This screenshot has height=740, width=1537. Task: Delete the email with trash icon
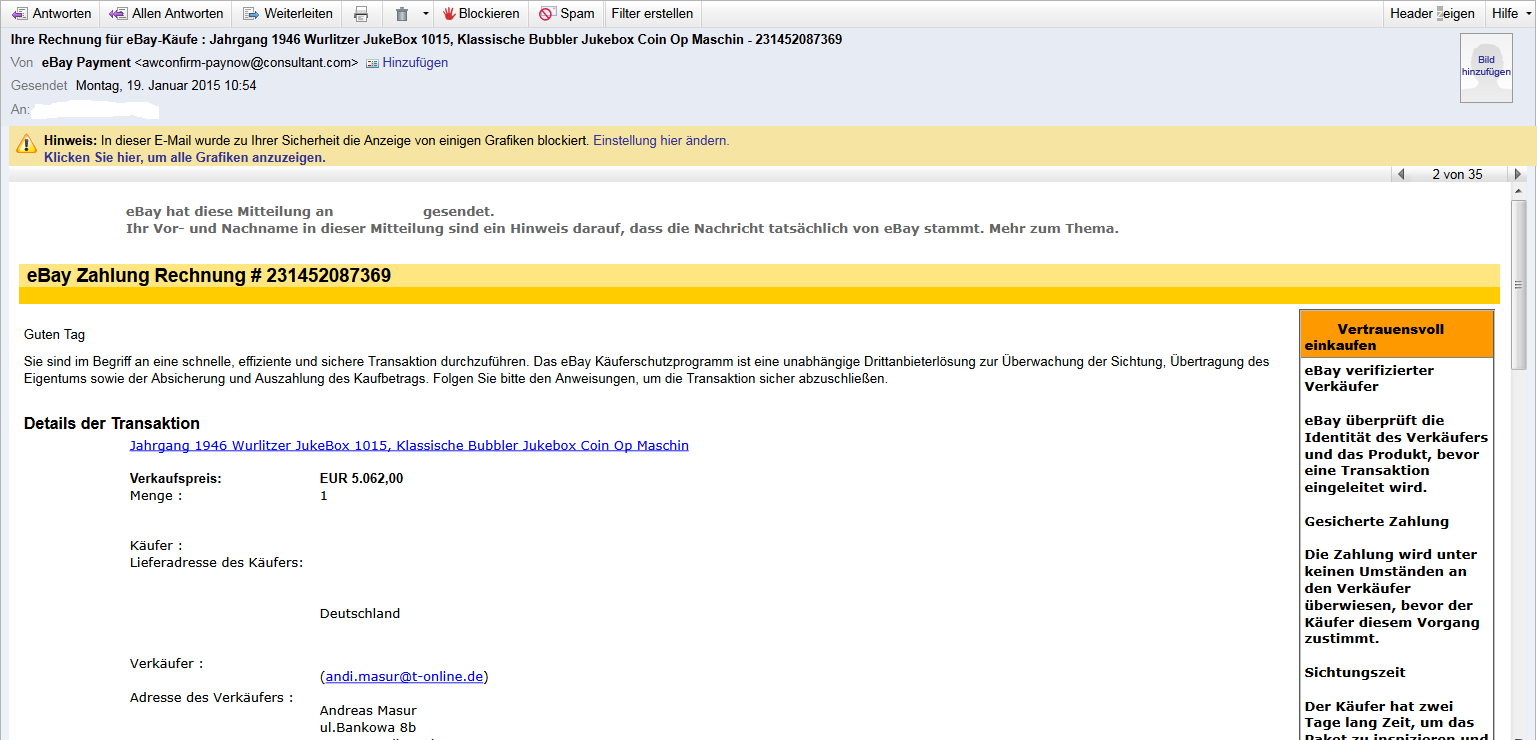(x=402, y=14)
